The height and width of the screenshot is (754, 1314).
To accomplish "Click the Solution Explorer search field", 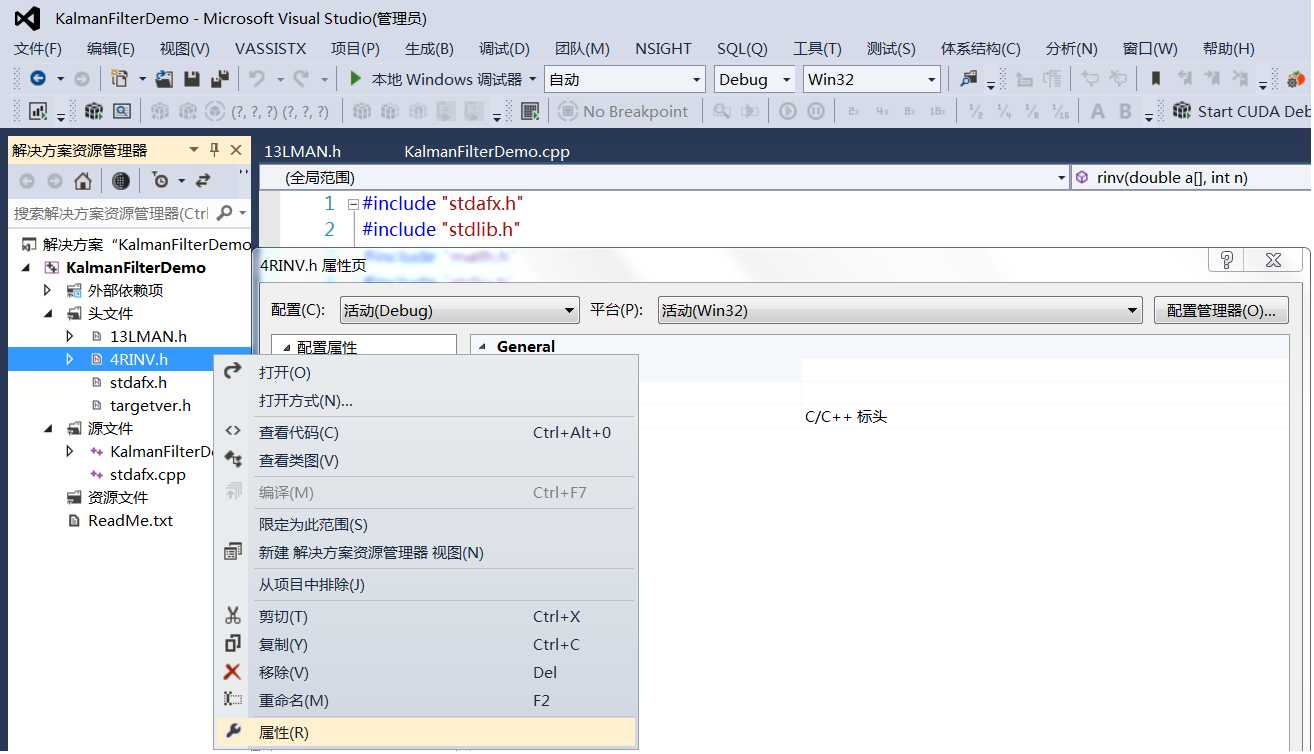I will (x=111, y=213).
